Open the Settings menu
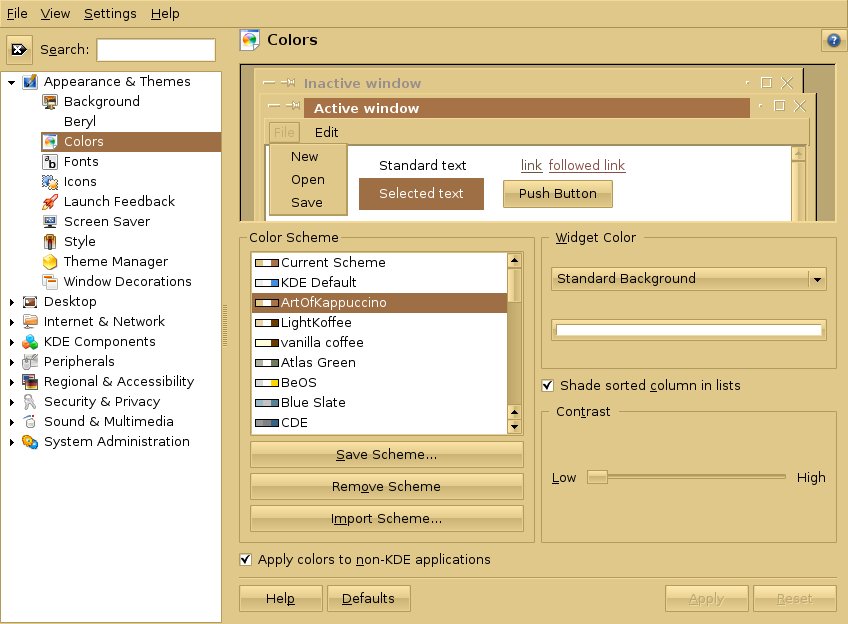Image resolution: width=848 pixels, height=624 pixels. click(110, 14)
